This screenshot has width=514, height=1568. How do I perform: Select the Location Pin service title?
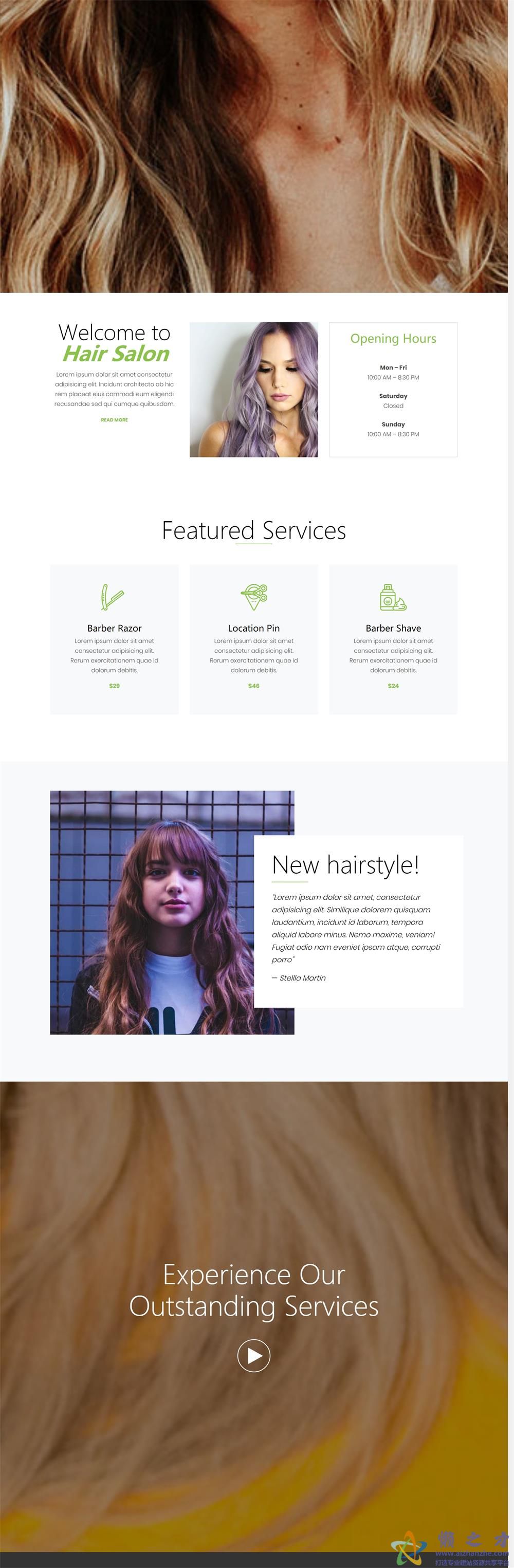point(254,628)
